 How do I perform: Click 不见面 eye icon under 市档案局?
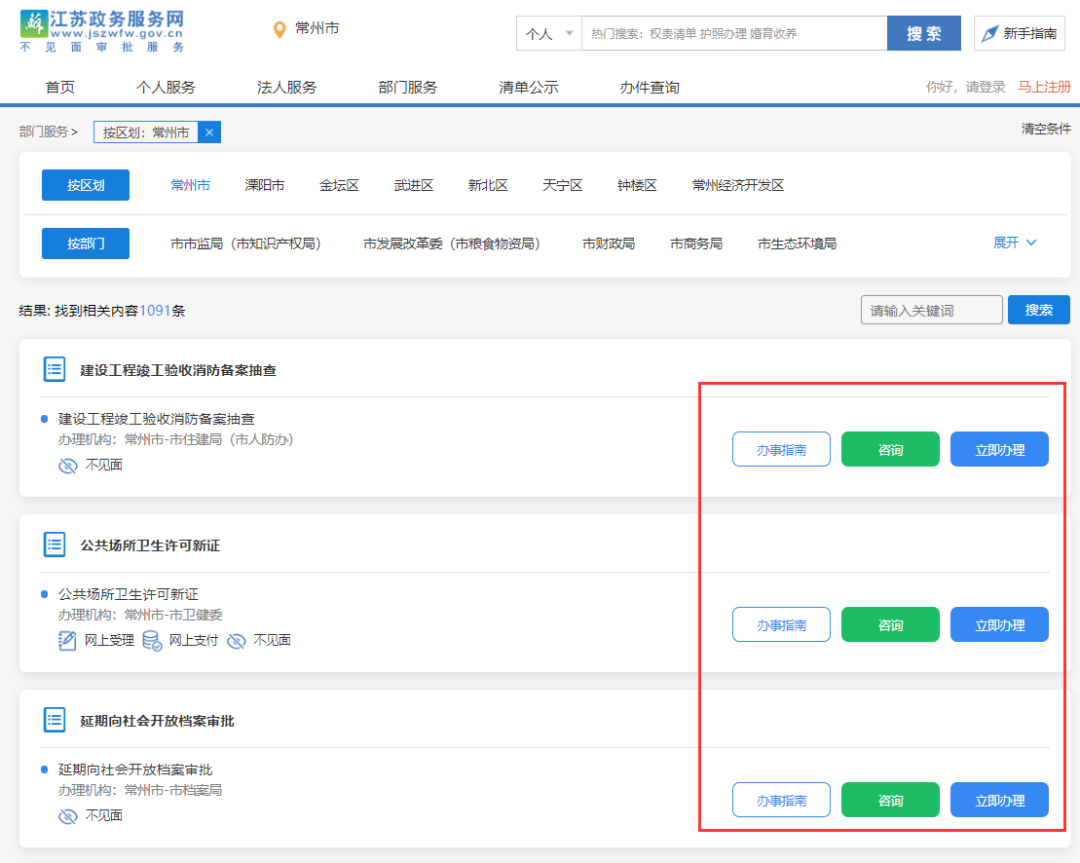coord(67,815)
